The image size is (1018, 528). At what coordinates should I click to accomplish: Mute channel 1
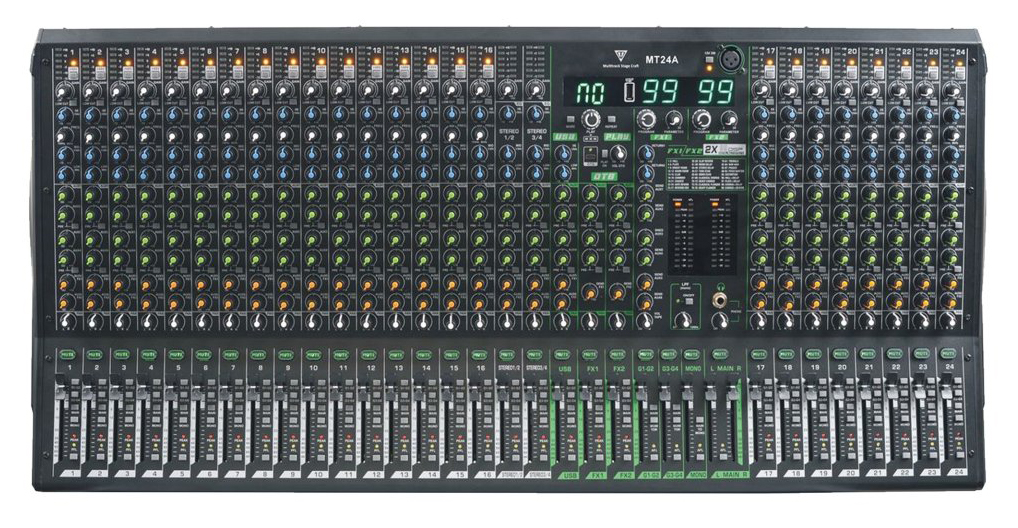[x=69, y=353]
